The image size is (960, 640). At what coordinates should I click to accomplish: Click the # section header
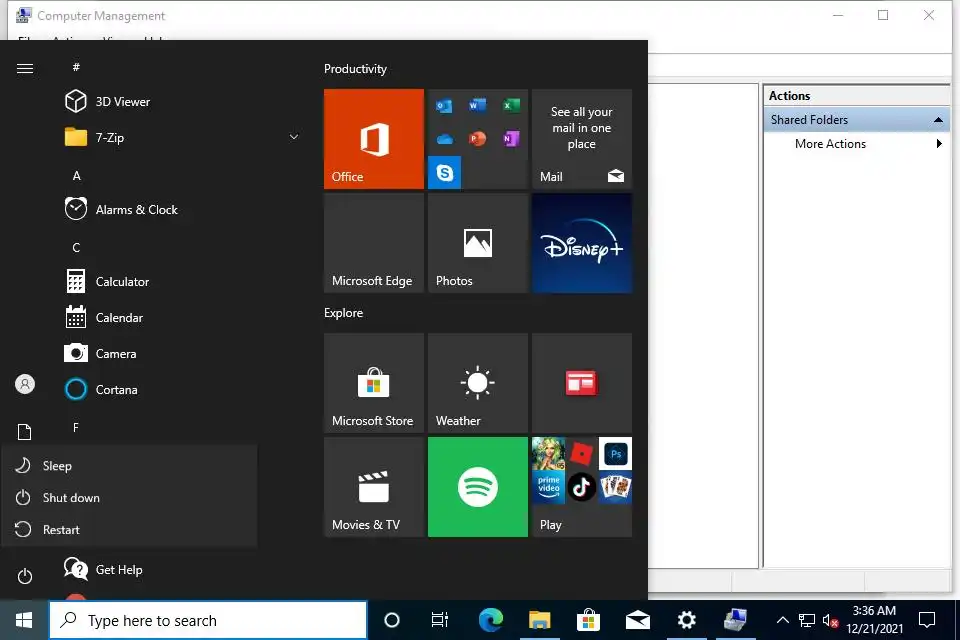tap(77, 67)
